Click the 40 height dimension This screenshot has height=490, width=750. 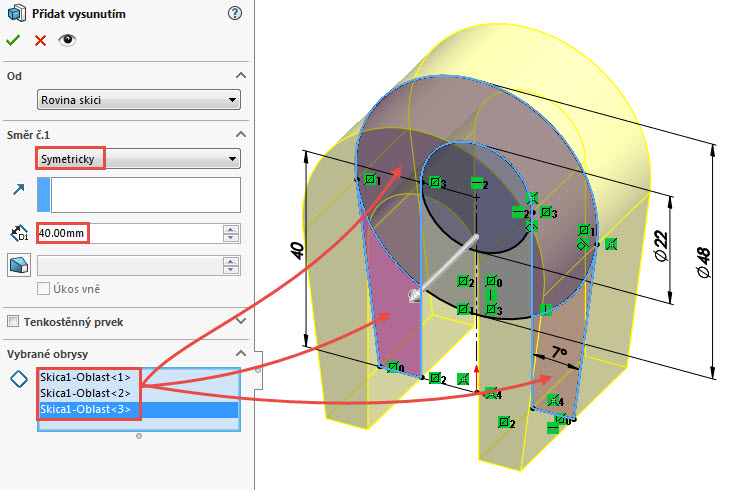(297, 250)
